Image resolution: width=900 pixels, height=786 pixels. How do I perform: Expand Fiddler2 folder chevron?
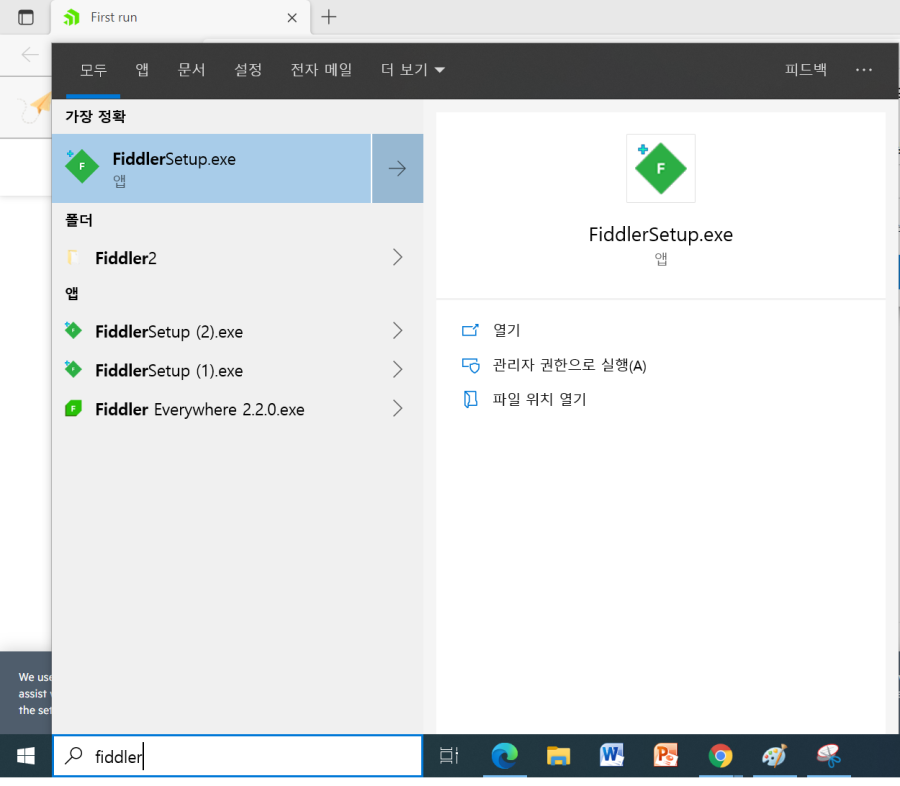pos(397,257)
